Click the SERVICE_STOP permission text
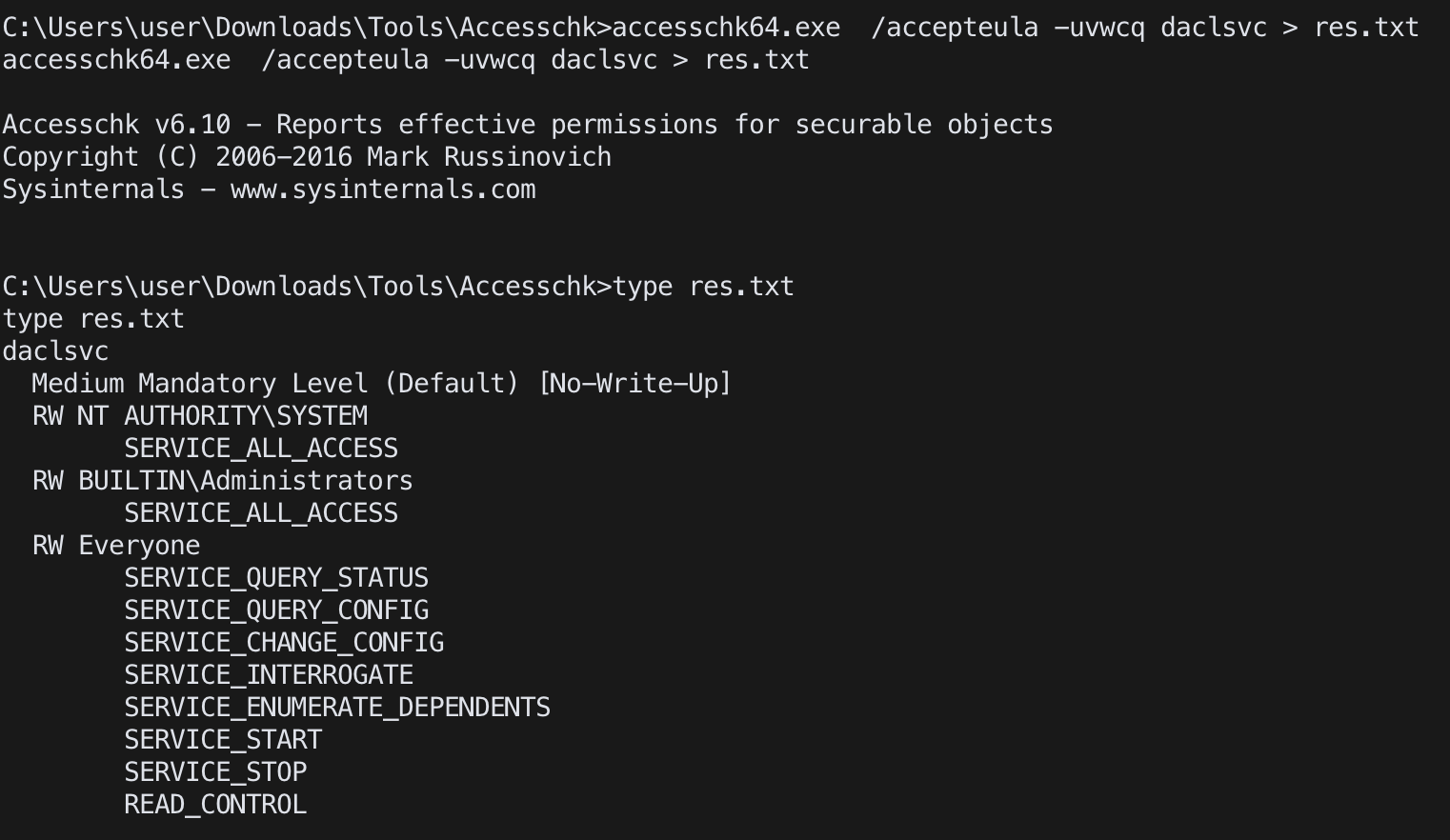The width and height of the screenshot is (1450, 840). coord(215,772)
